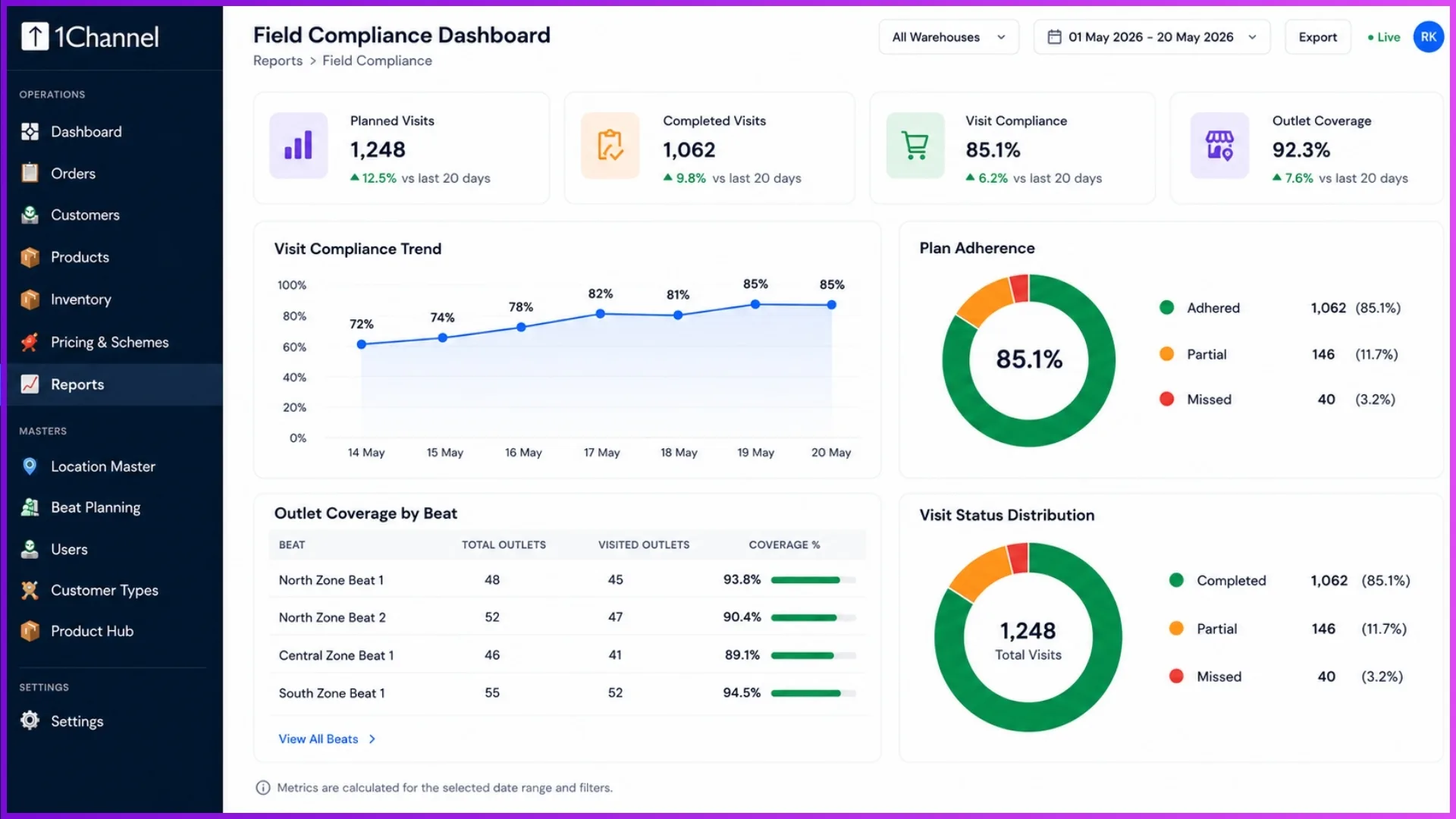1456x819 pixels.
Task: Open the Dashboard menu item
Action: pyautogui.click(x=115, y=132)
